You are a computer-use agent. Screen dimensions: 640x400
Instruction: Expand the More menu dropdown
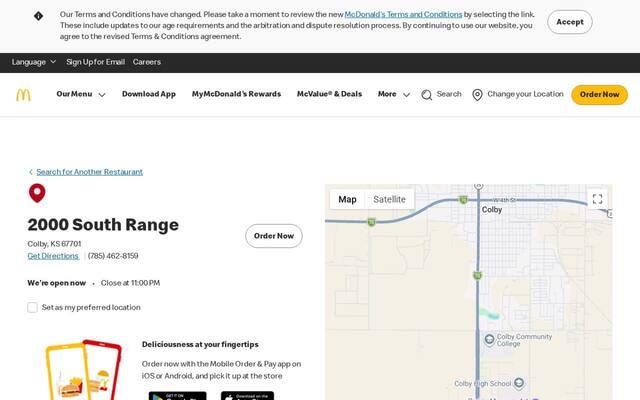(x=394, y=94)
